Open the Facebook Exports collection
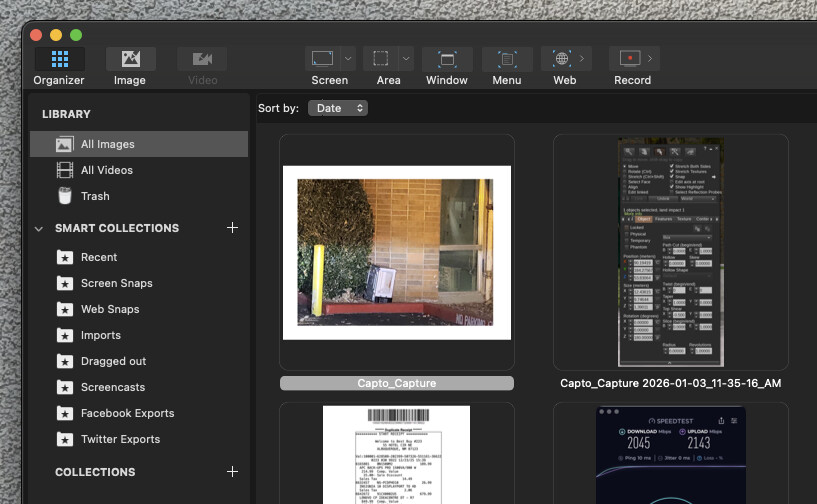 click(x=127, y=413)
